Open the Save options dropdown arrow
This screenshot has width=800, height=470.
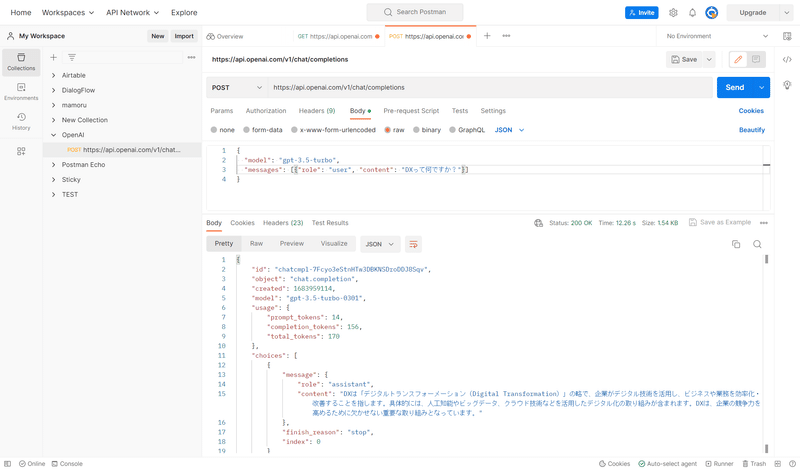[709, 60]
